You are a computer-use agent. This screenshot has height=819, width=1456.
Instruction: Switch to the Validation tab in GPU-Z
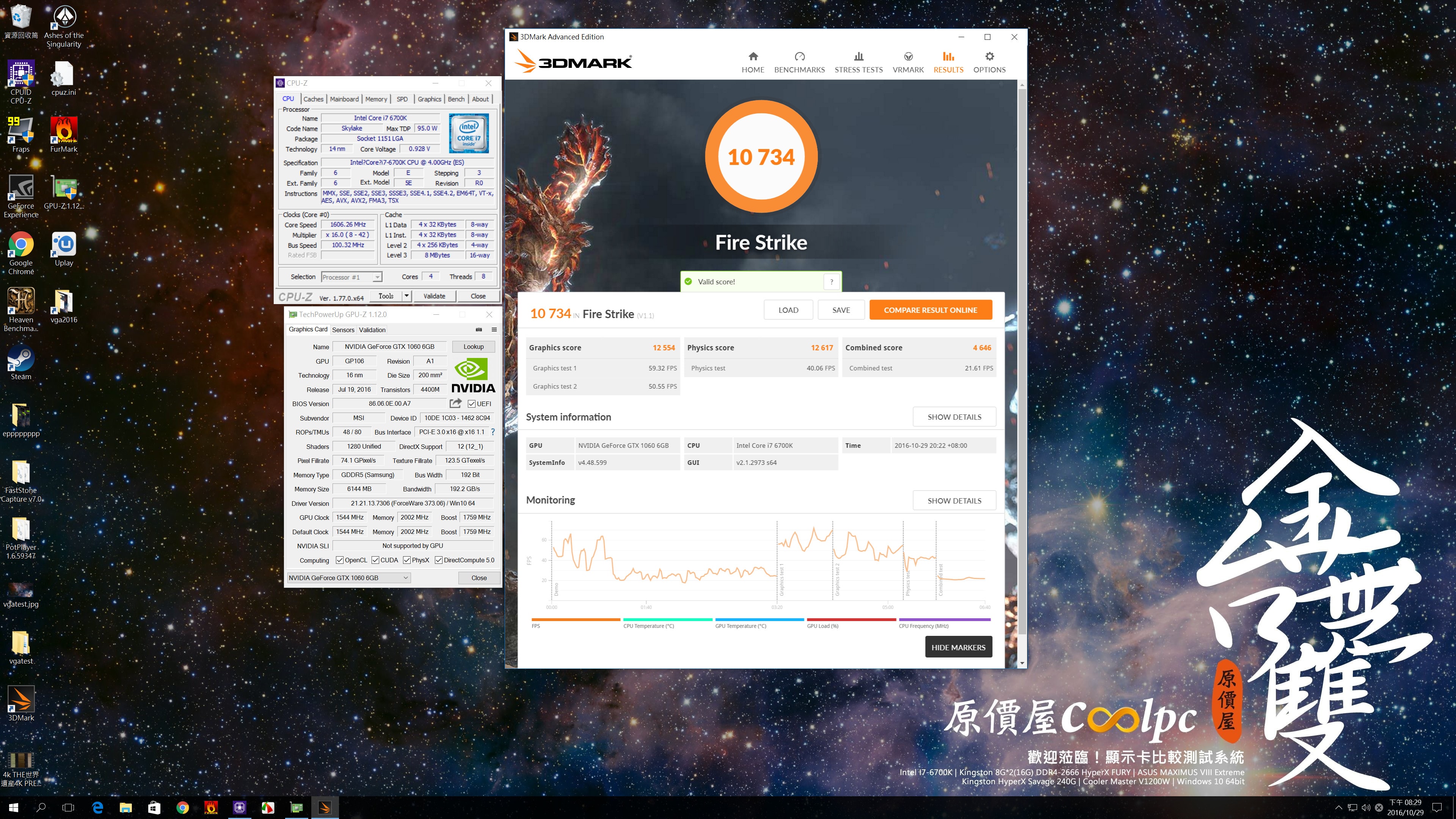372,329
